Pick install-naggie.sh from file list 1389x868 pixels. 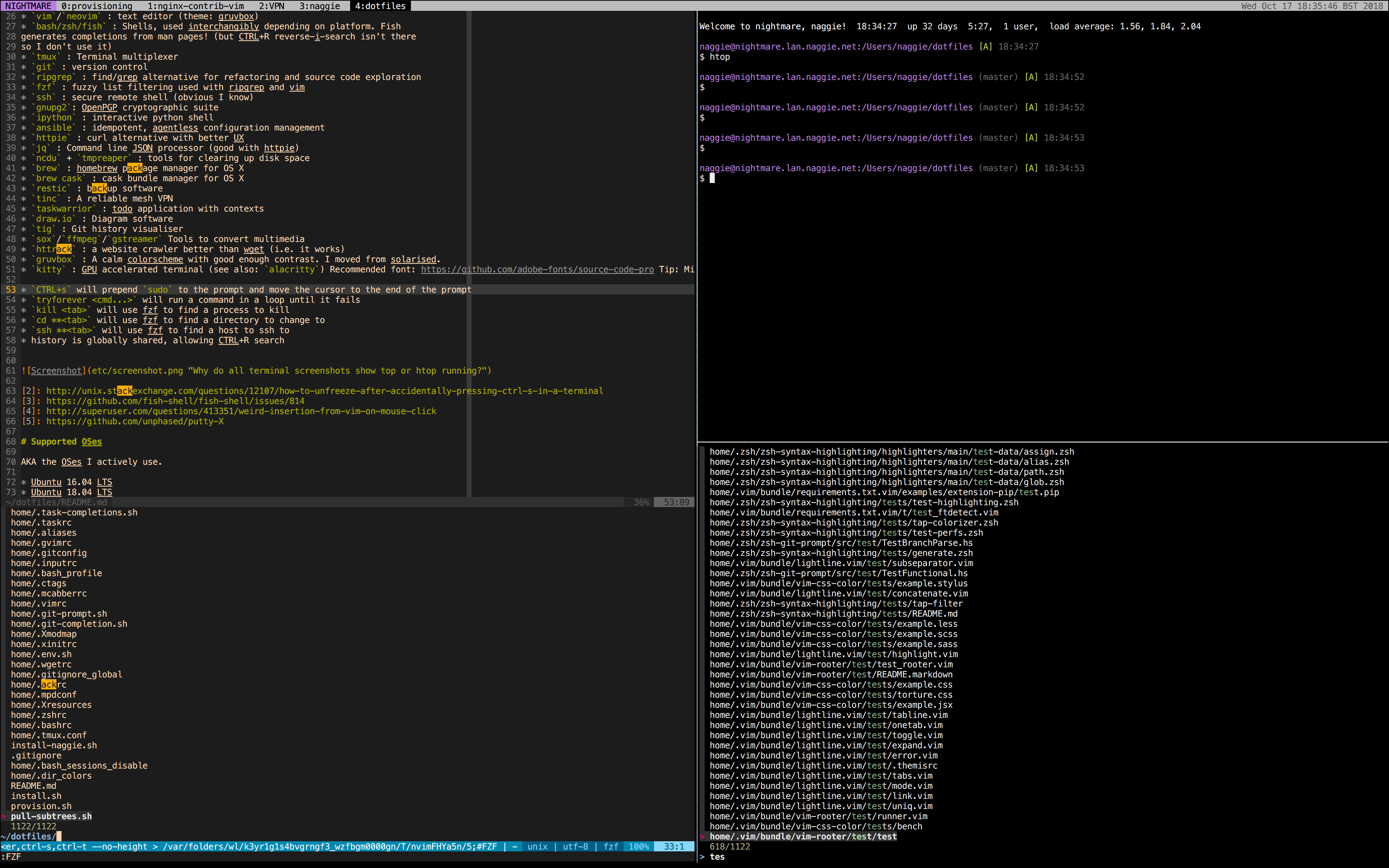click(54, 746)
